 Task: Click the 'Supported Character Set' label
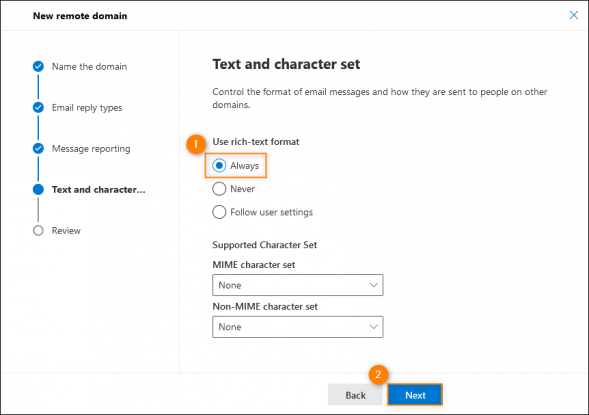coord(264,245)
